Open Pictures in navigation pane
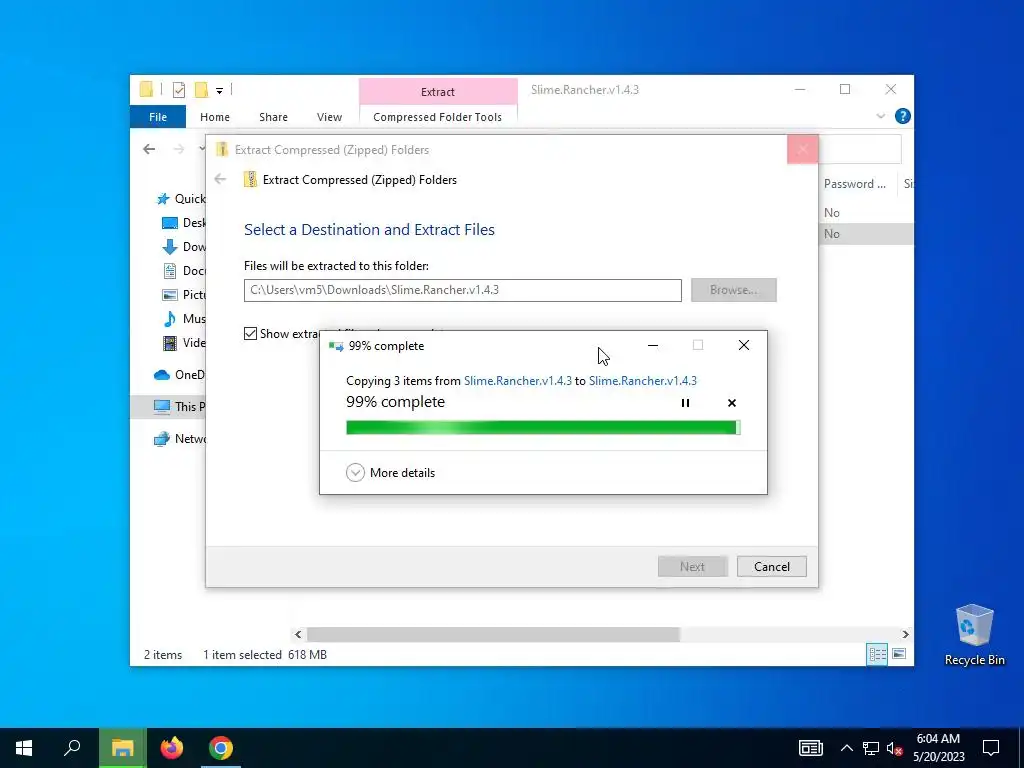Screen dimensions: 1024x768 pos(184,295)
